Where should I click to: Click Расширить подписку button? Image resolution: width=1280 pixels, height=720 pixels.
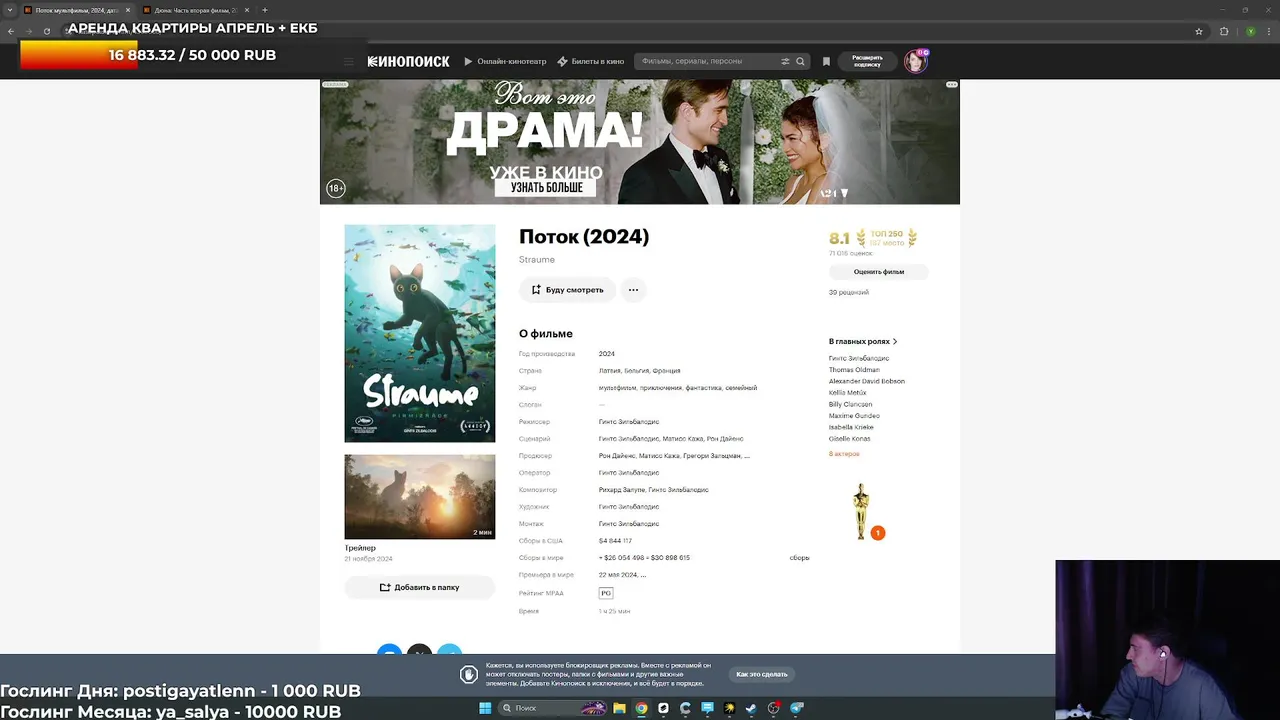click(x=867, y=61)
